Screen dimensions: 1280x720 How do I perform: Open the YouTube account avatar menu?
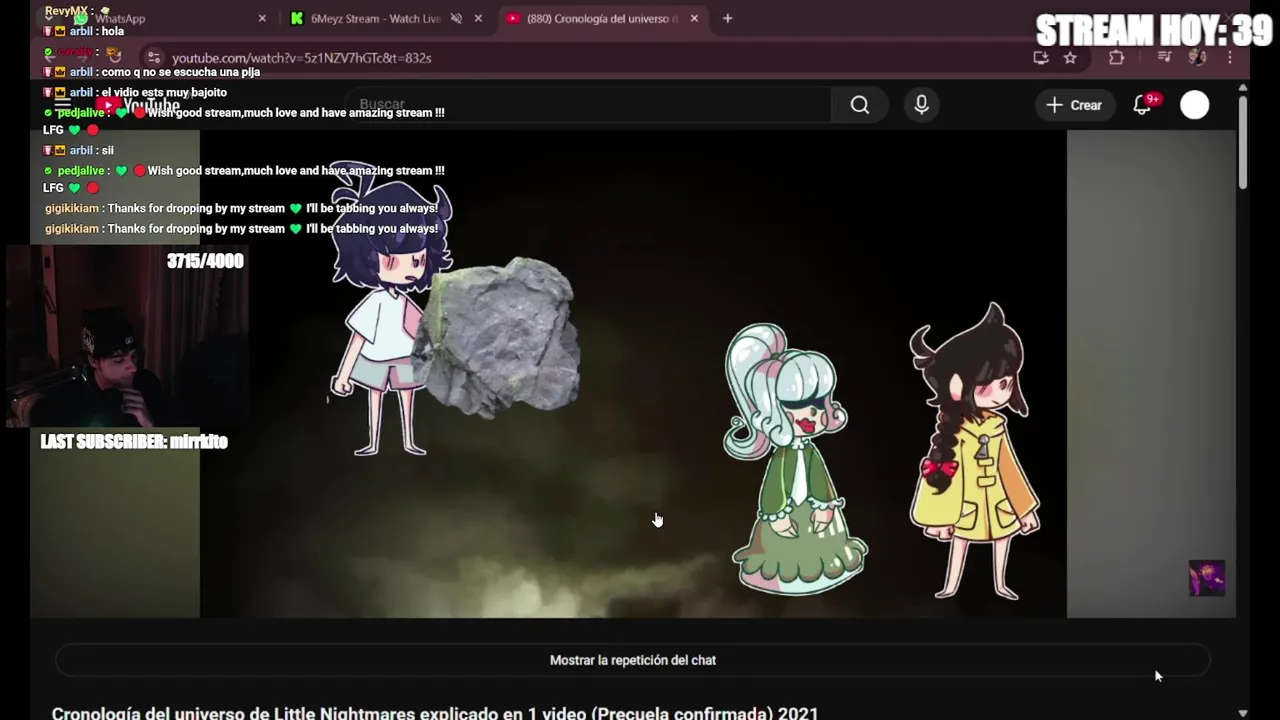click(x=1194, y=105)
